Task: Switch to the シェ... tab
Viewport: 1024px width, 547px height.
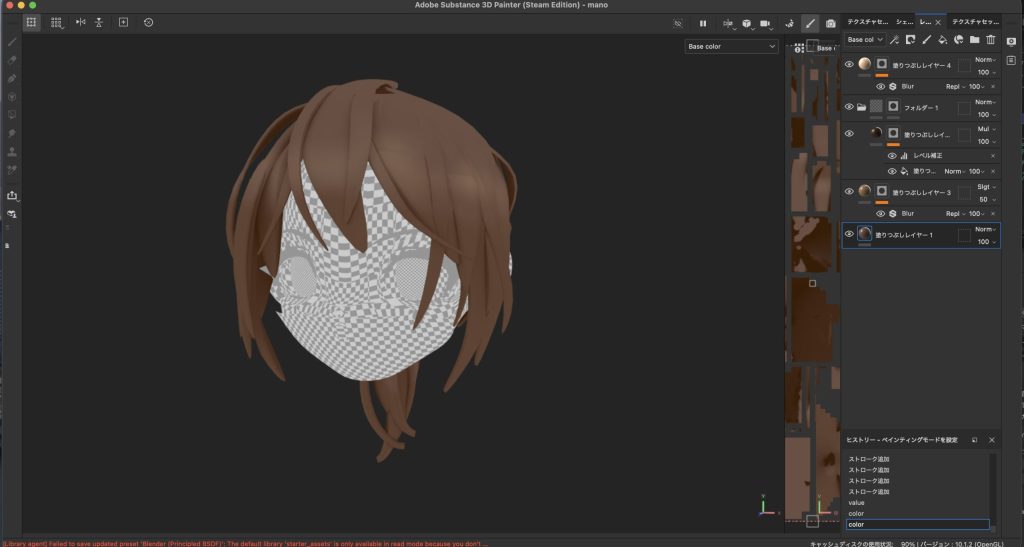Action: pyautogui.click(x=903, y=21)
